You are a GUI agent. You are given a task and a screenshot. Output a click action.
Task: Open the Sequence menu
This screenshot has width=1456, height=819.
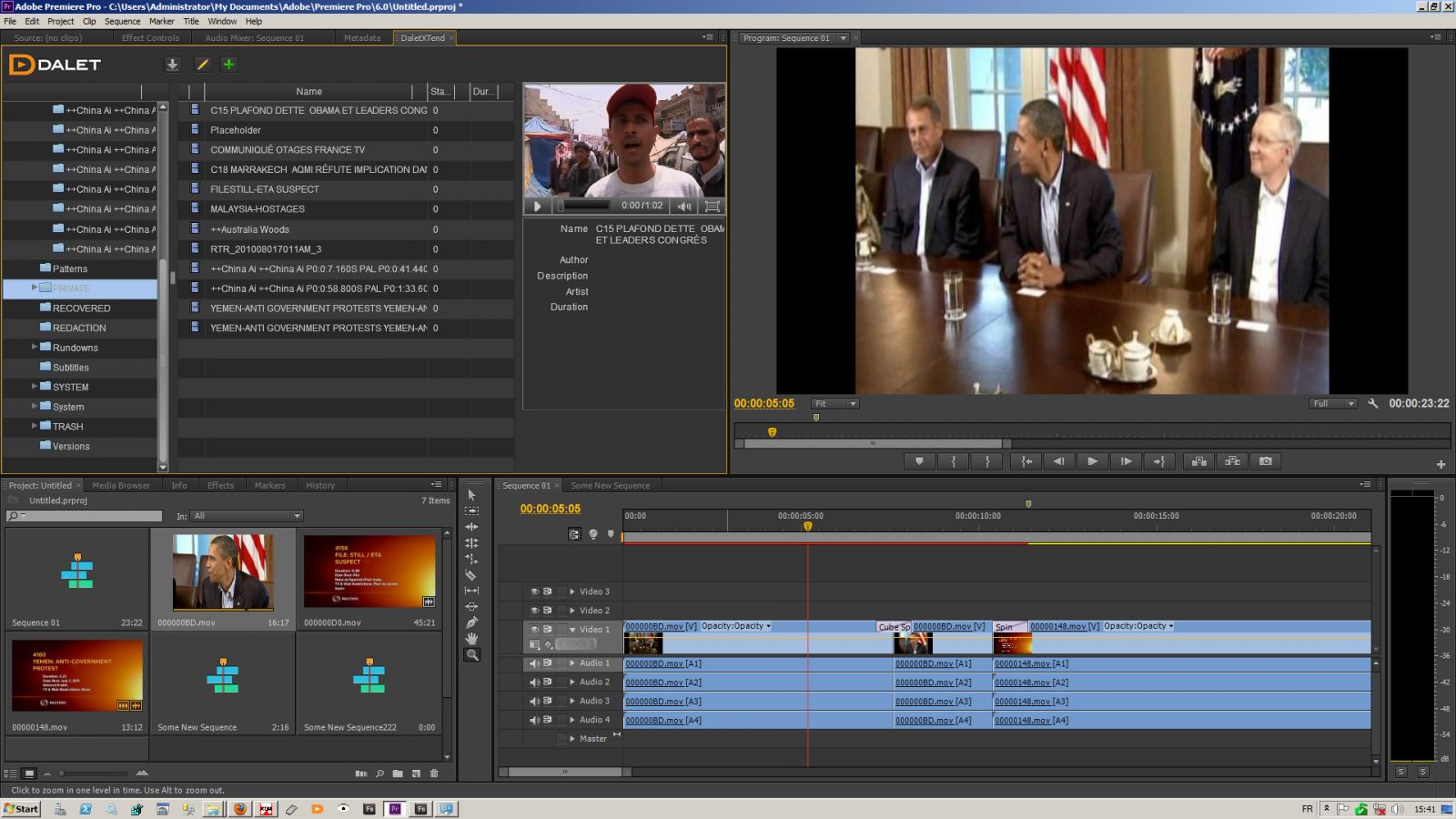122,21
